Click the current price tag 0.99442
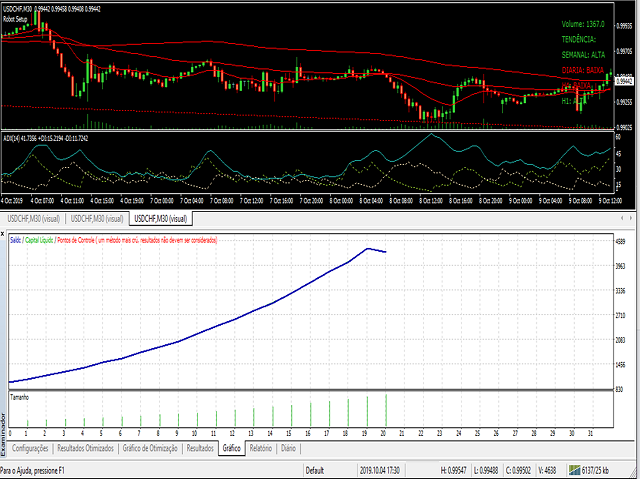The image size is (640, 480). (624, 81)
